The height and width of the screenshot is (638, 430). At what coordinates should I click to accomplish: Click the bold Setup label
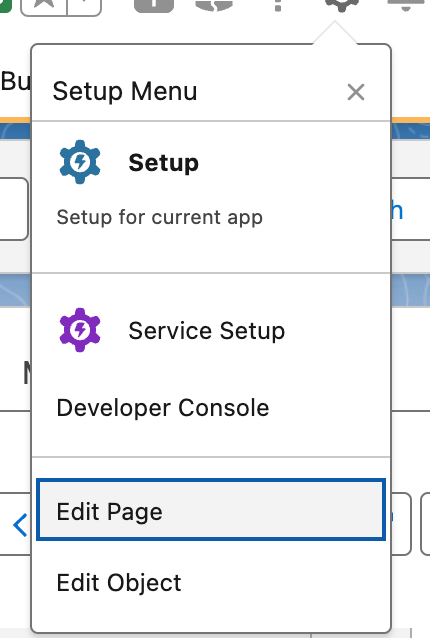164,163
